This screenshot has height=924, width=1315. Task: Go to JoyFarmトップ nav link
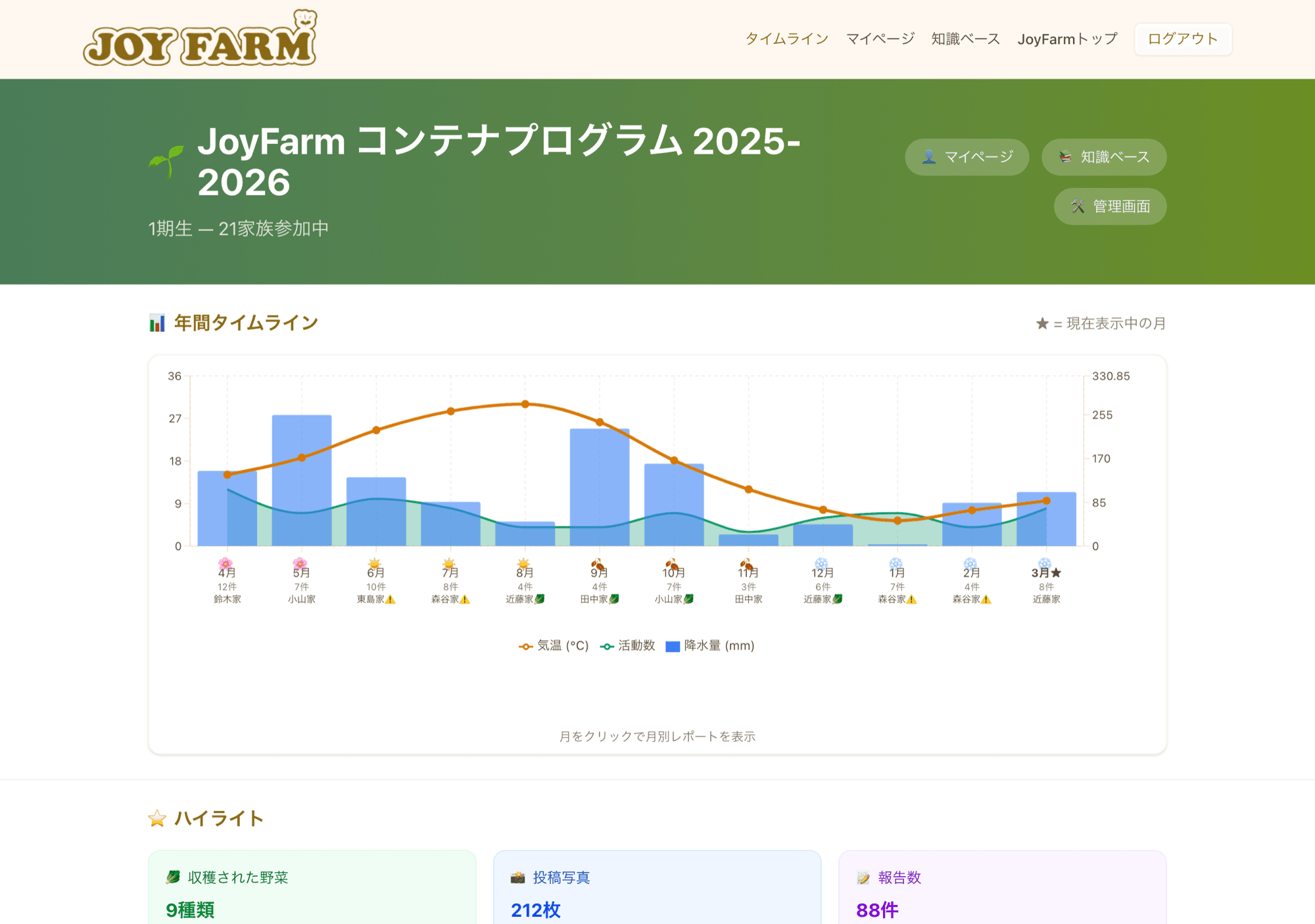(x=1067, y=39)
